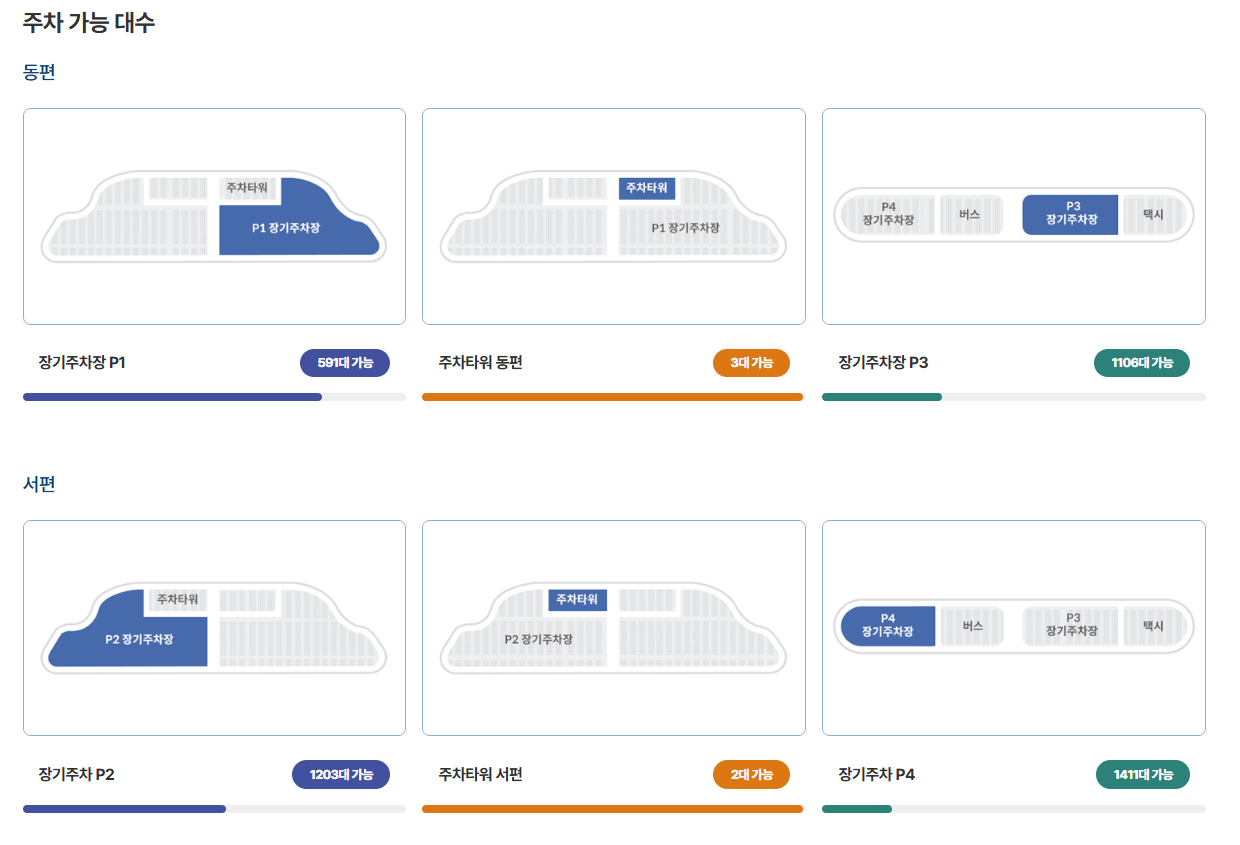Screen dimensions: 1240x845
Task: Click the 택시 zone in the P3 card map
Action: point(1153,215)
